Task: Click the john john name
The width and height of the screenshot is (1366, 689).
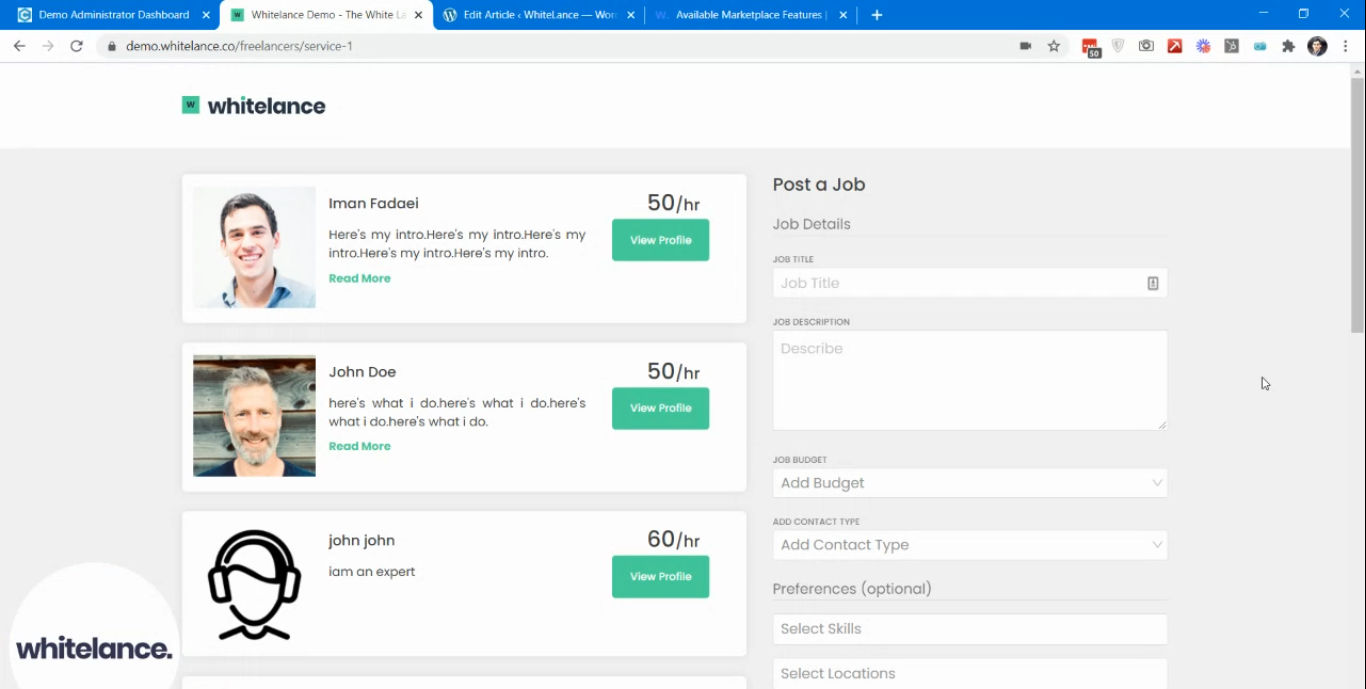Action: point(362,540)
